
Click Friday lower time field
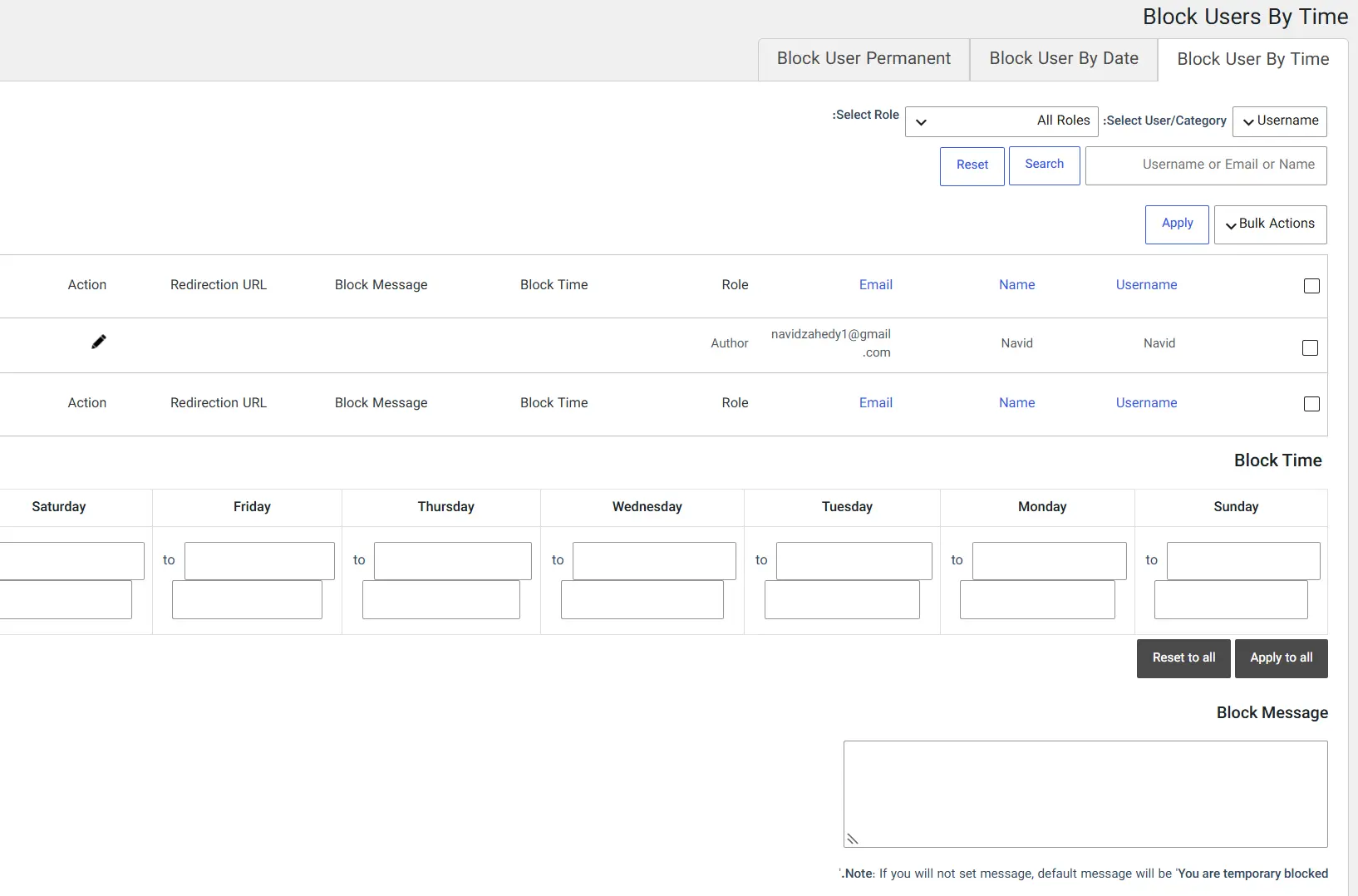[x=247, y=599]
